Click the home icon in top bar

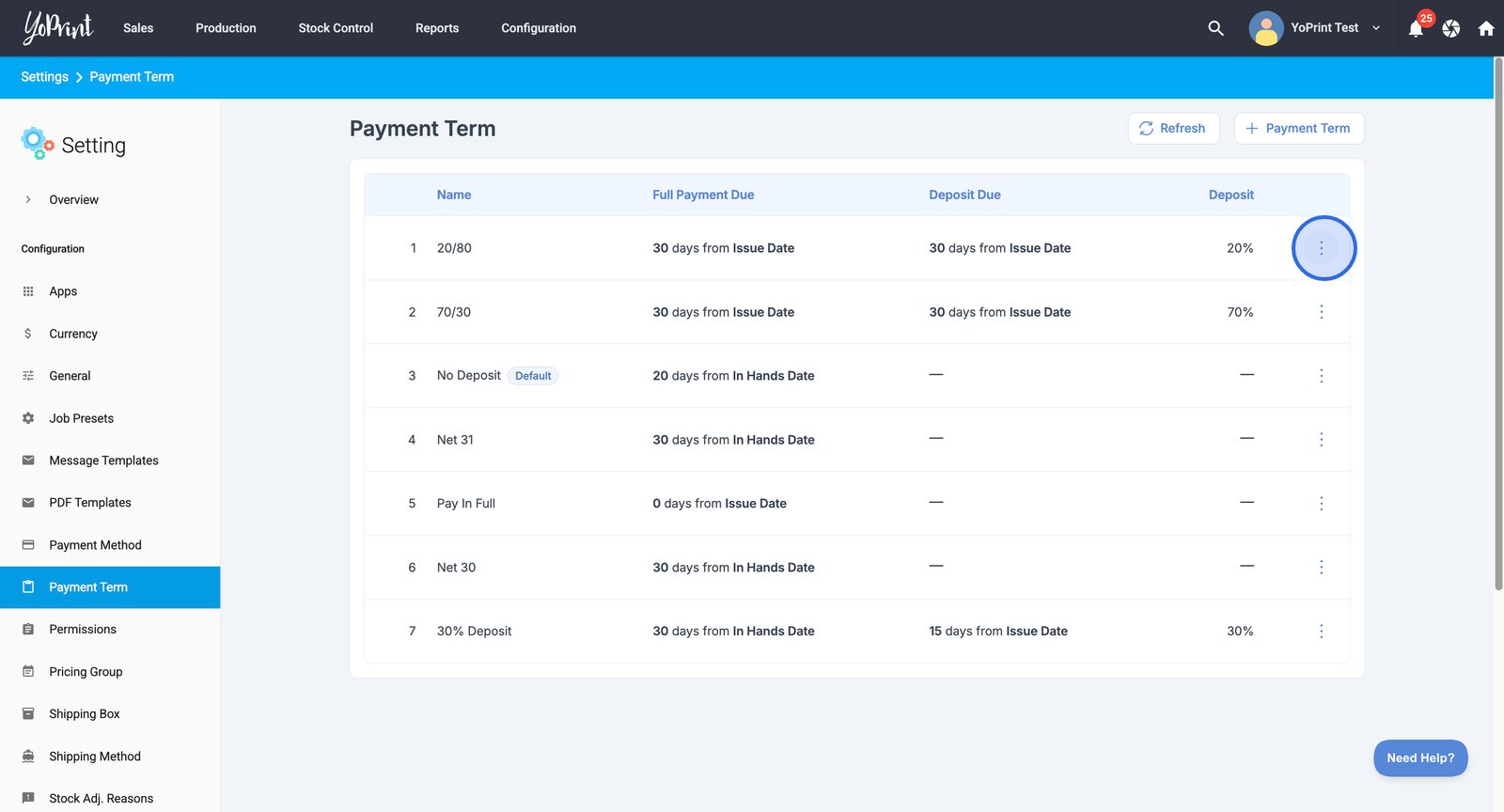1486,28
